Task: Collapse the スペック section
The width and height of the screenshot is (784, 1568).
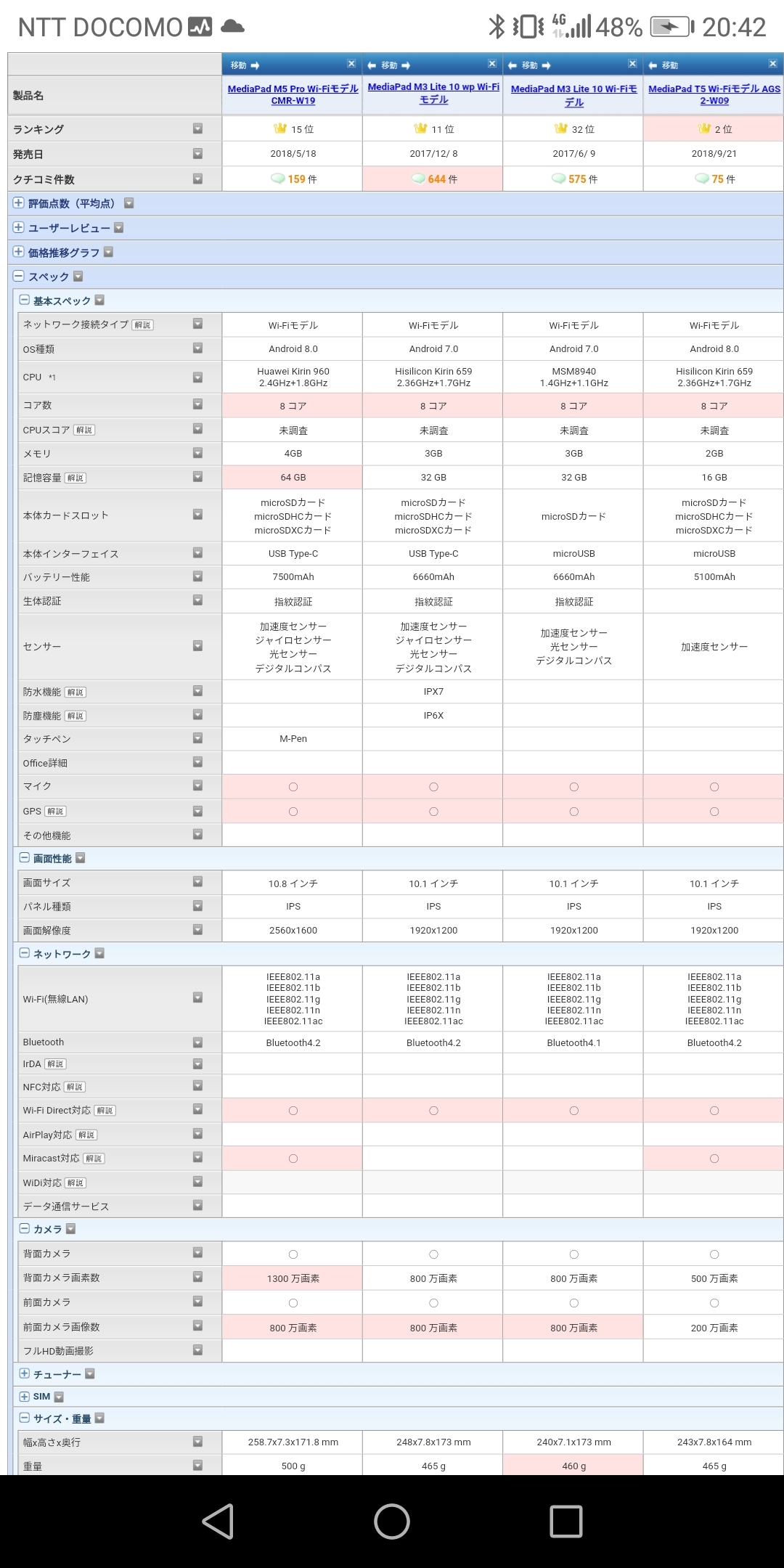Action: tap(19, 276)
